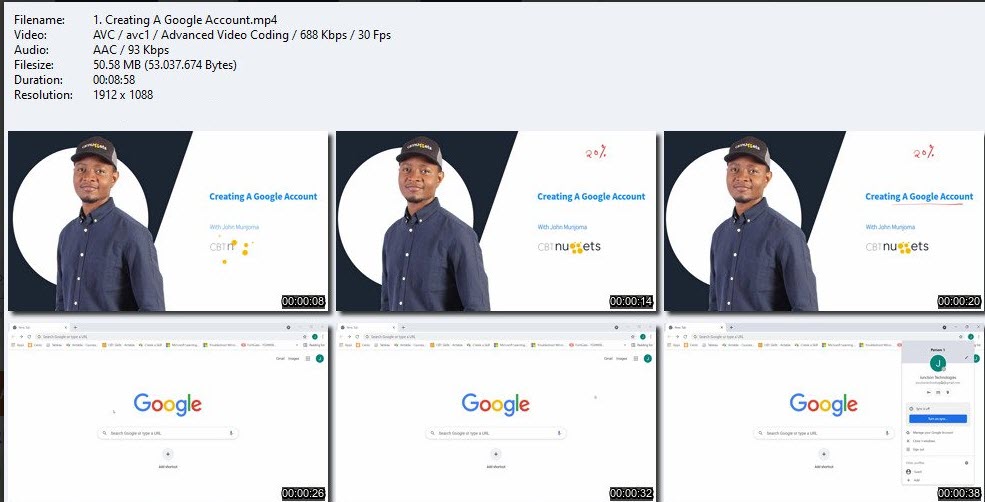985x502 pixels.
Task: Select the 'AVC / avc1 / Advanced Video Coding' video line
Action: pyautogui.click(x=242, y=35)
